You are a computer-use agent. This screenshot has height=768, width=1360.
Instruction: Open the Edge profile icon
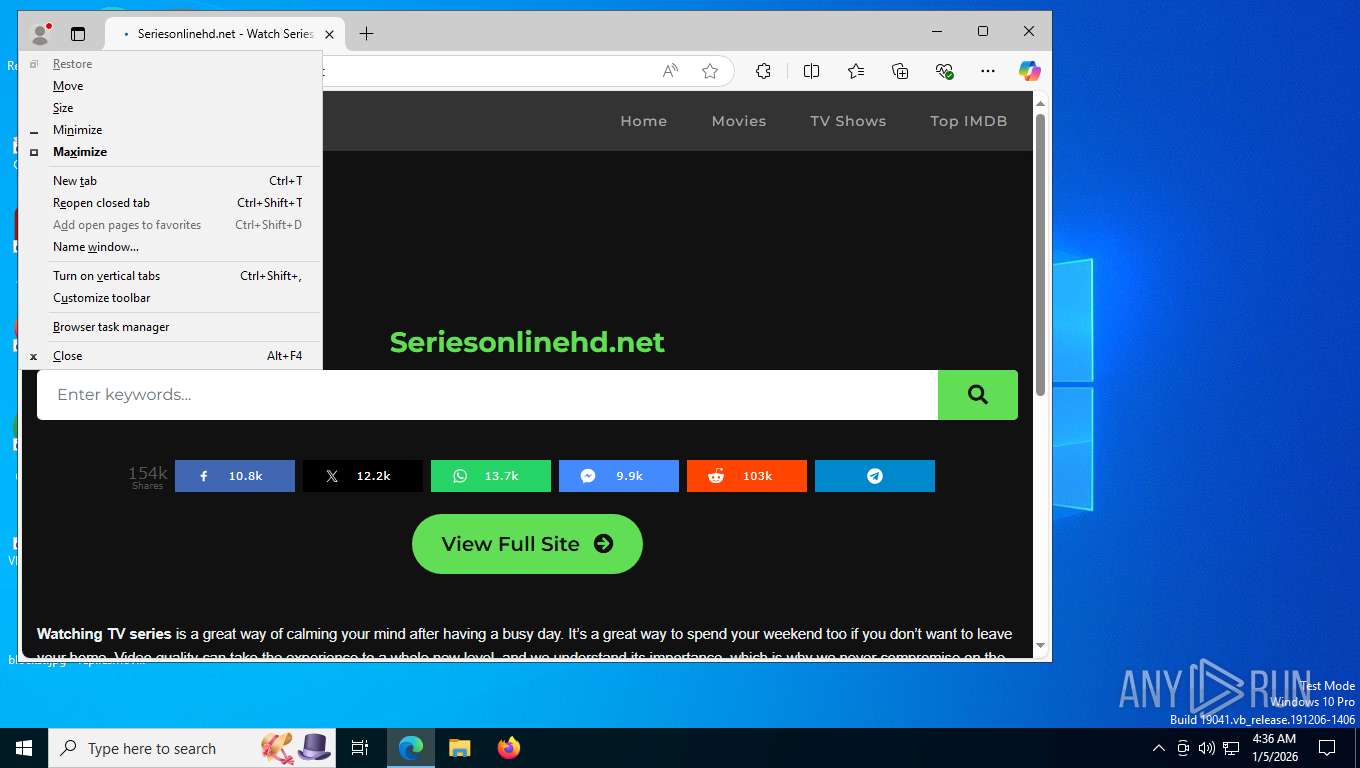(x=40, y=33)
